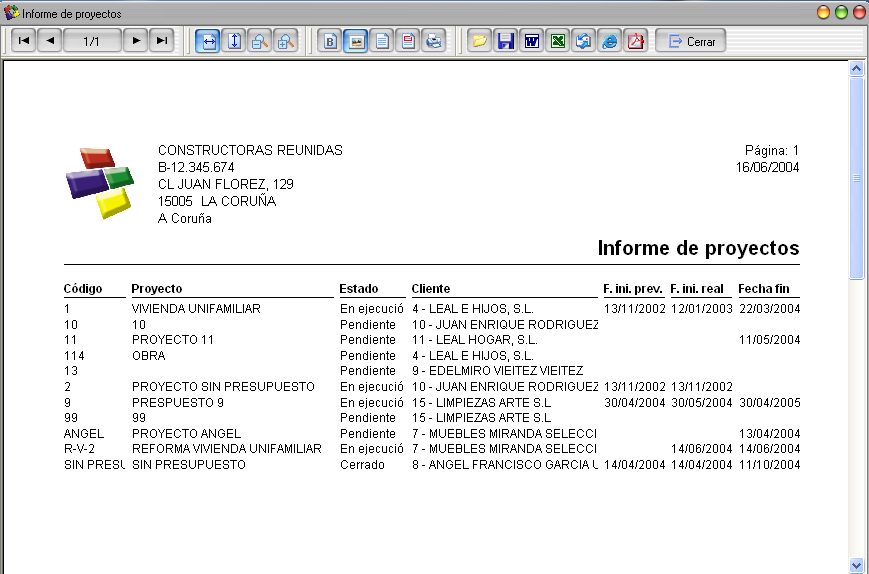Screen dimensions: 869x574
Task: Save the report using floppy disk icon
Action: [505, 41]
